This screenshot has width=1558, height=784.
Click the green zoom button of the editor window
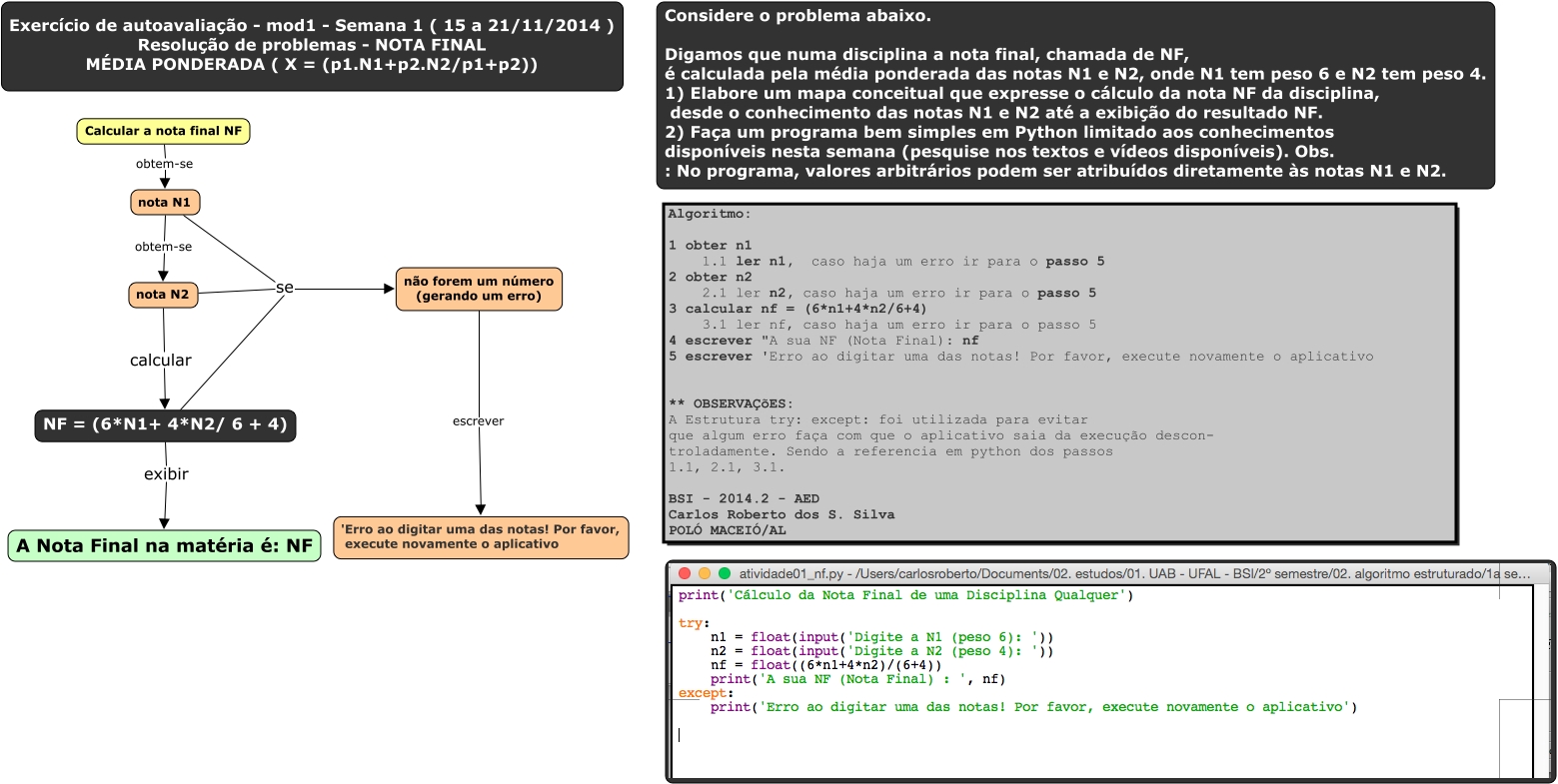(725, 574)
